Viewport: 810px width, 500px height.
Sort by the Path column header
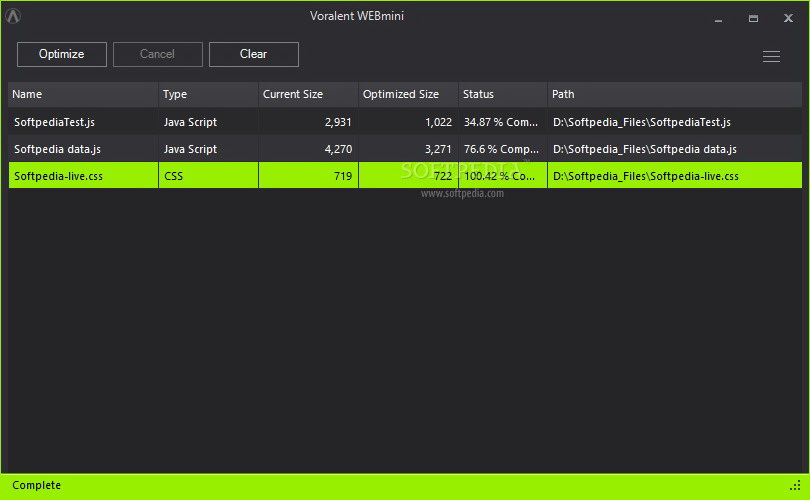(x=675, y=94)
